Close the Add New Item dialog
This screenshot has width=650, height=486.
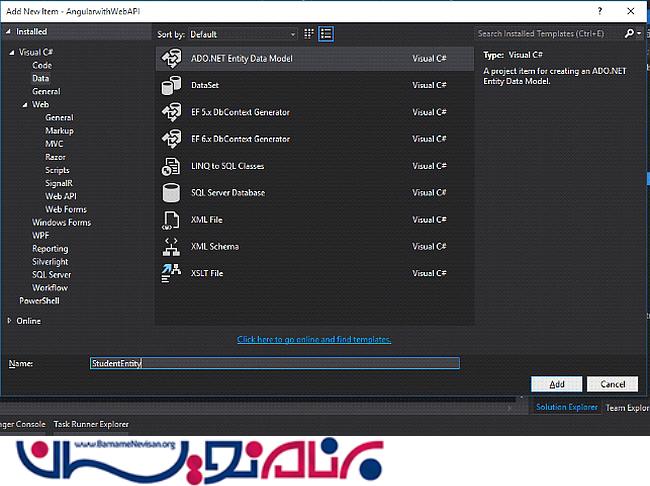[x=631, y=11]
